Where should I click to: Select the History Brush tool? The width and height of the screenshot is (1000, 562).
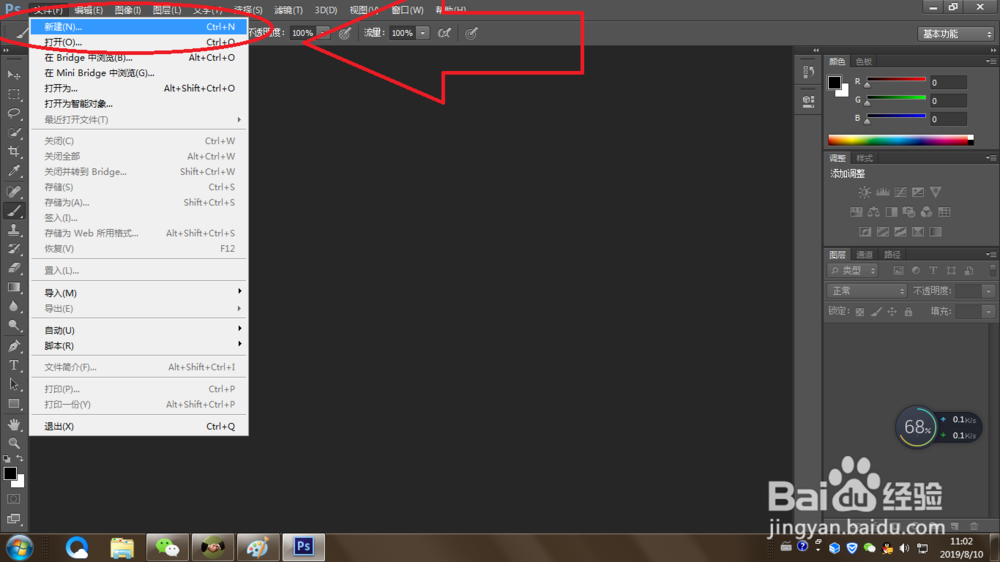(13, 249)
